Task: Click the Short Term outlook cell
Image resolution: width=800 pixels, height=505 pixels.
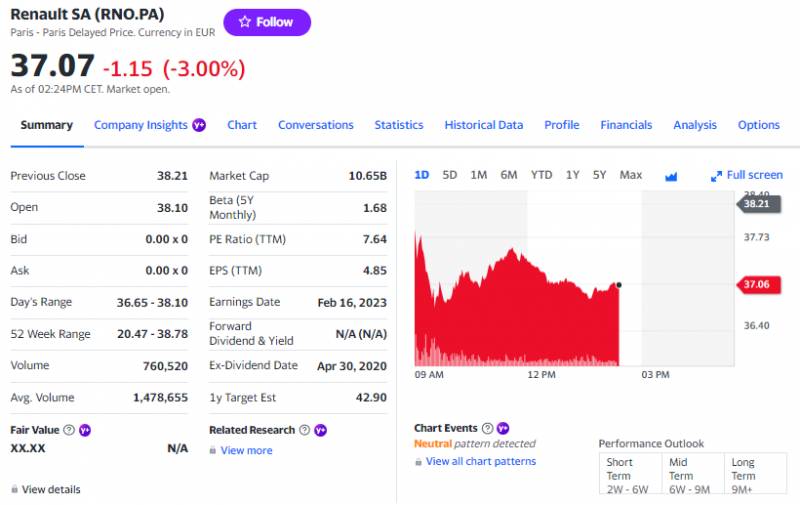Action: point(631,474)
